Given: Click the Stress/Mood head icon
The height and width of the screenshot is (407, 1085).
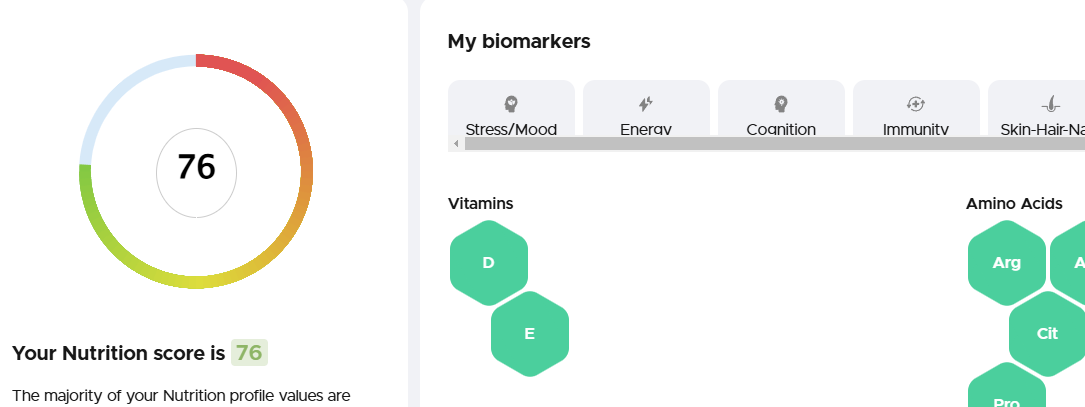Looking at the screenshot, I should point(511,103).
